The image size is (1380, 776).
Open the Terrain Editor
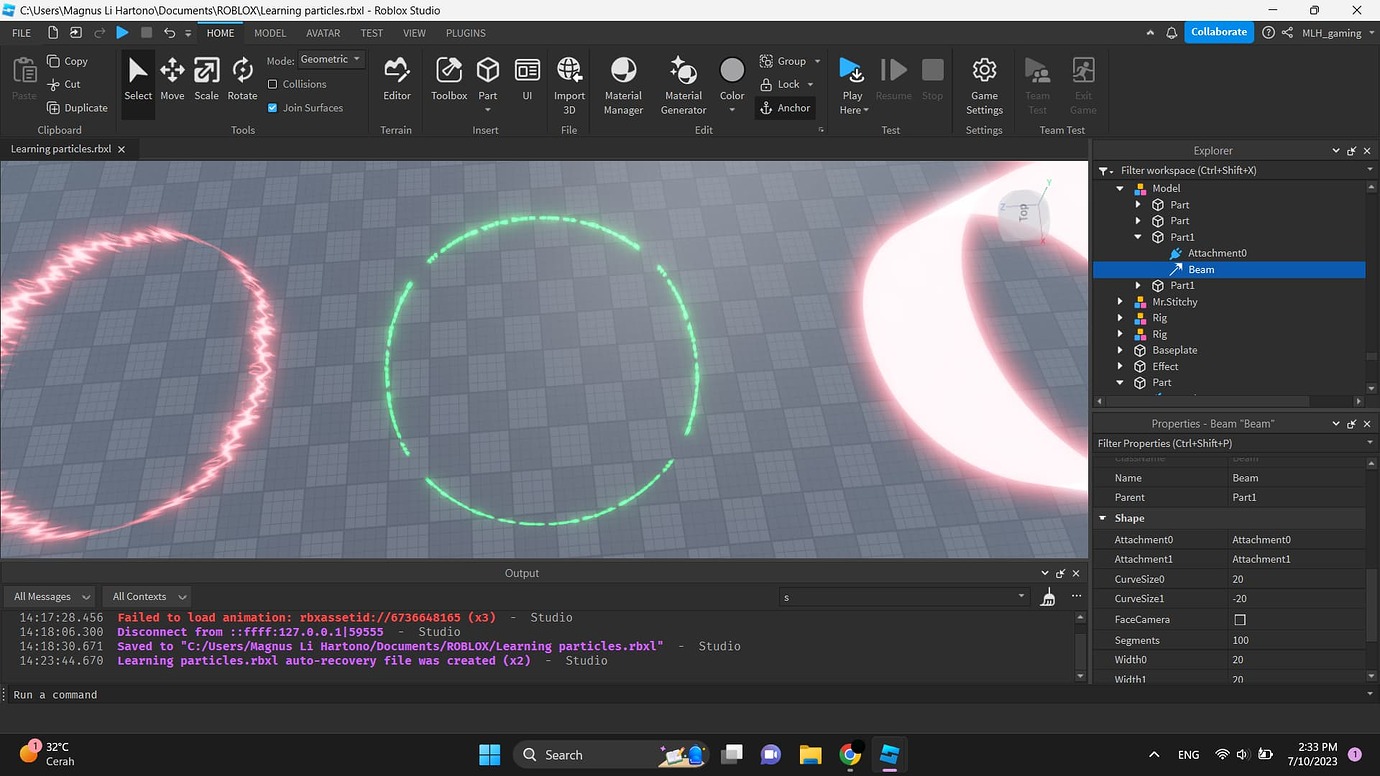[396, 78]
